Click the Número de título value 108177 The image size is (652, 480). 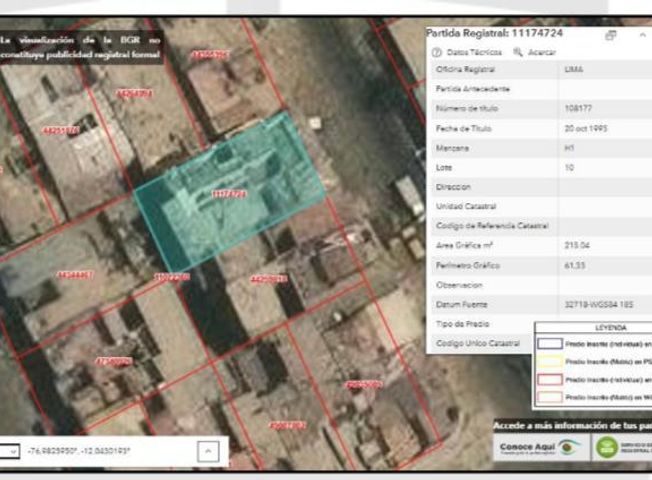click(578, 109)
